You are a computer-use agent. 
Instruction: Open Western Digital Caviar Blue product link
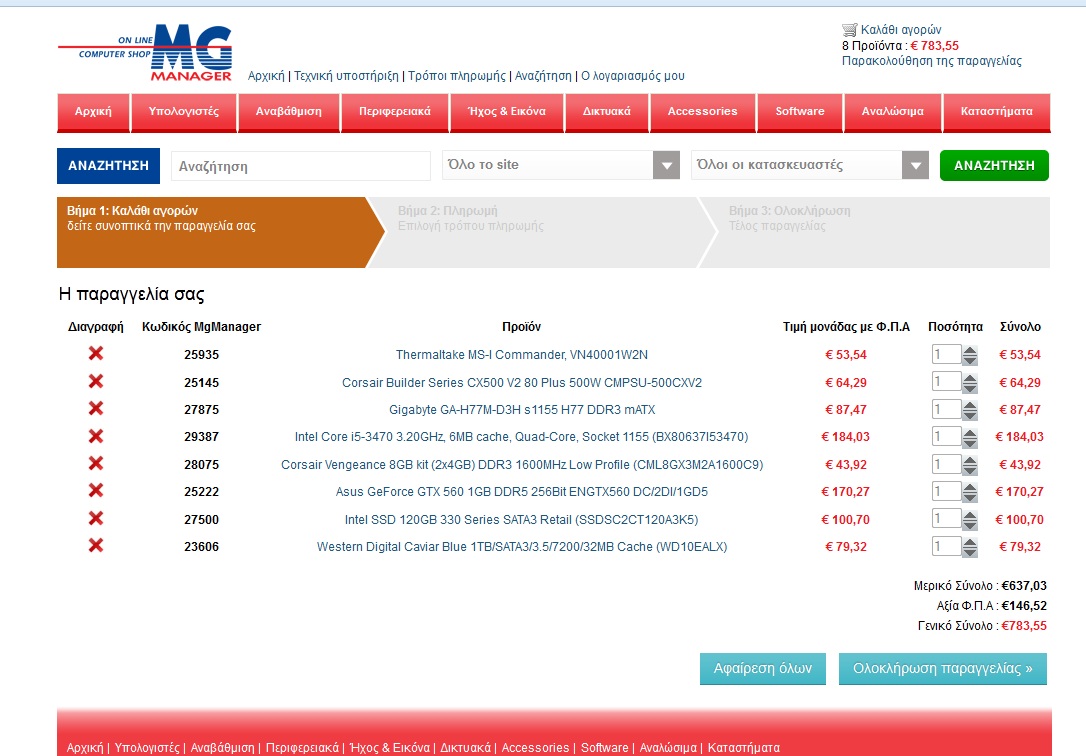(x=522, y=546)
